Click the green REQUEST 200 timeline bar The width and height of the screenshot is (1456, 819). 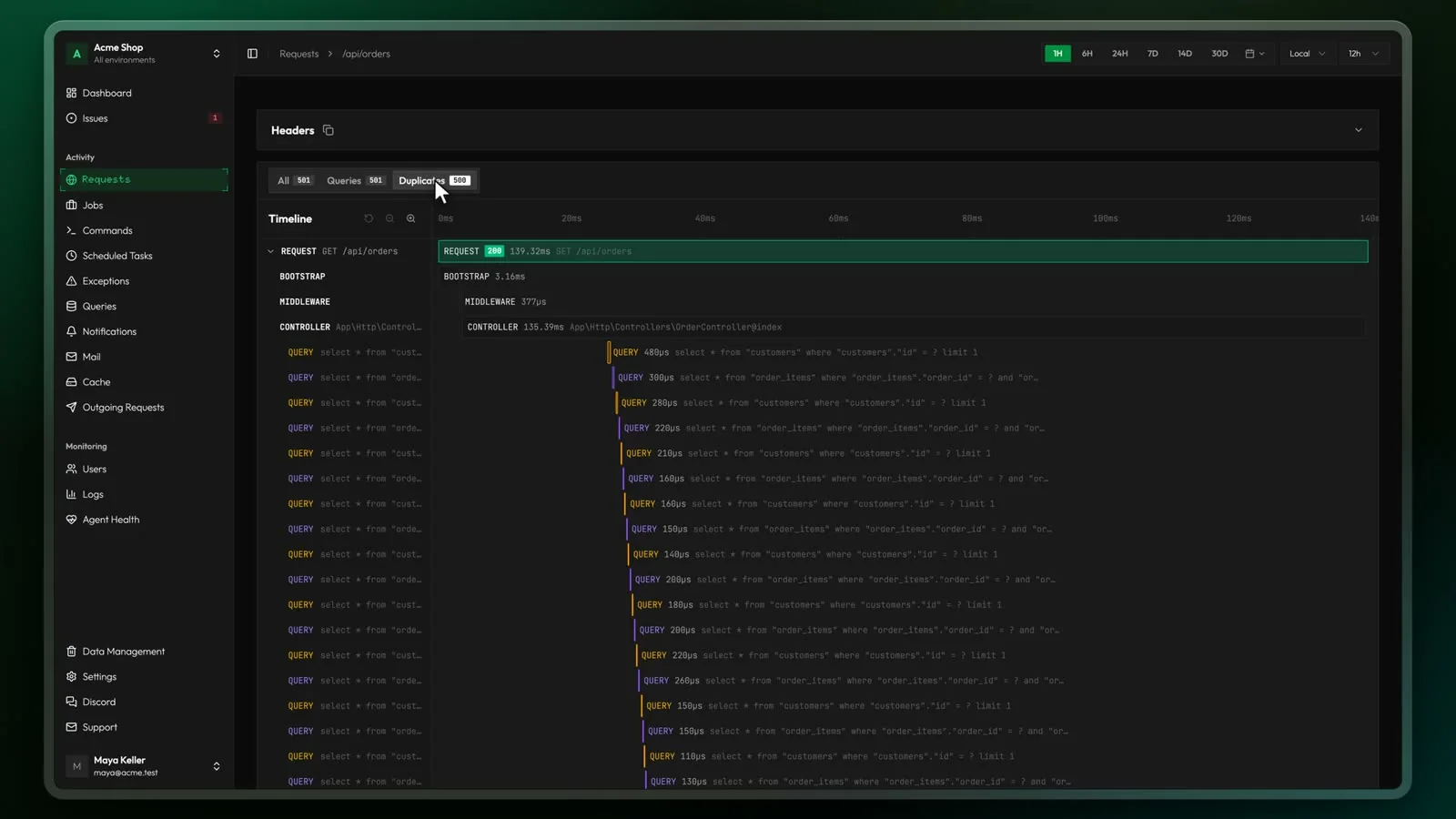[x=903, y=251]
